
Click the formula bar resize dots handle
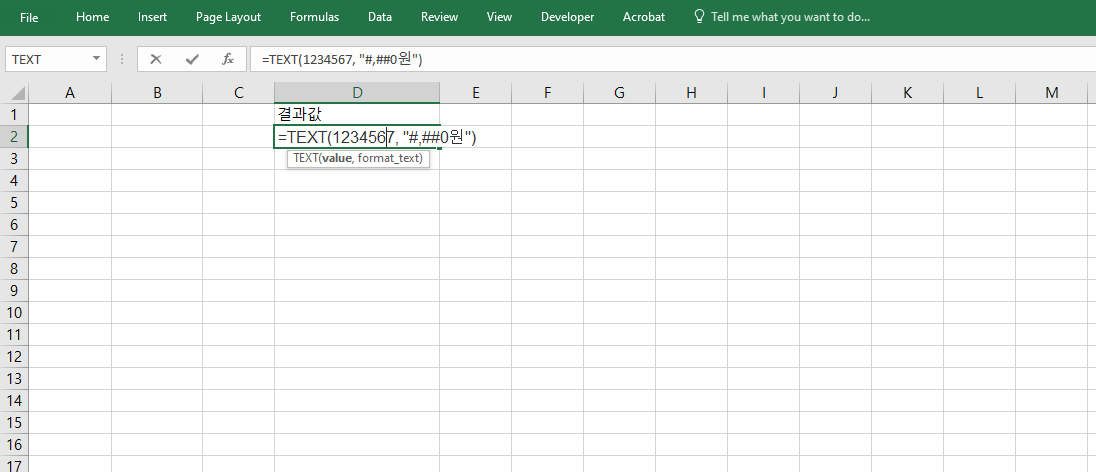pos(122,59)
